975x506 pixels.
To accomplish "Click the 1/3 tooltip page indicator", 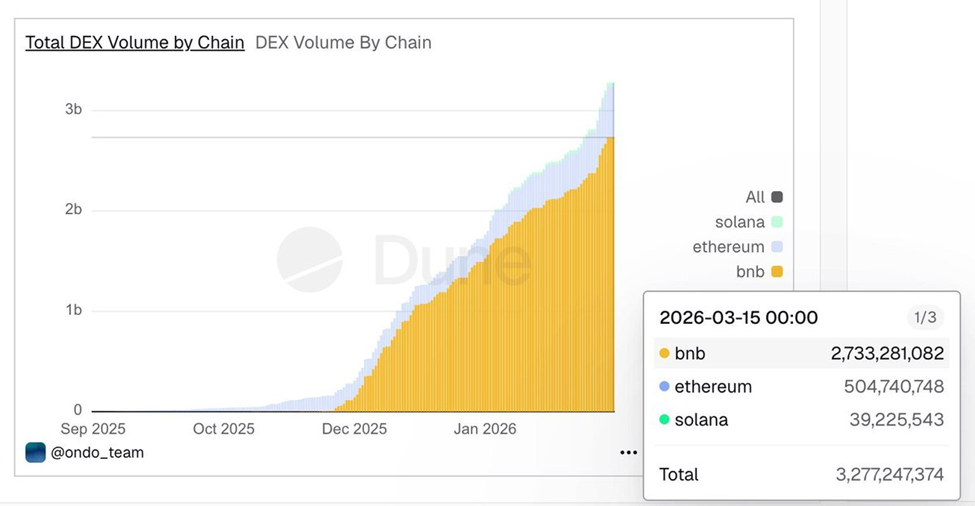I will click(925, 318).
